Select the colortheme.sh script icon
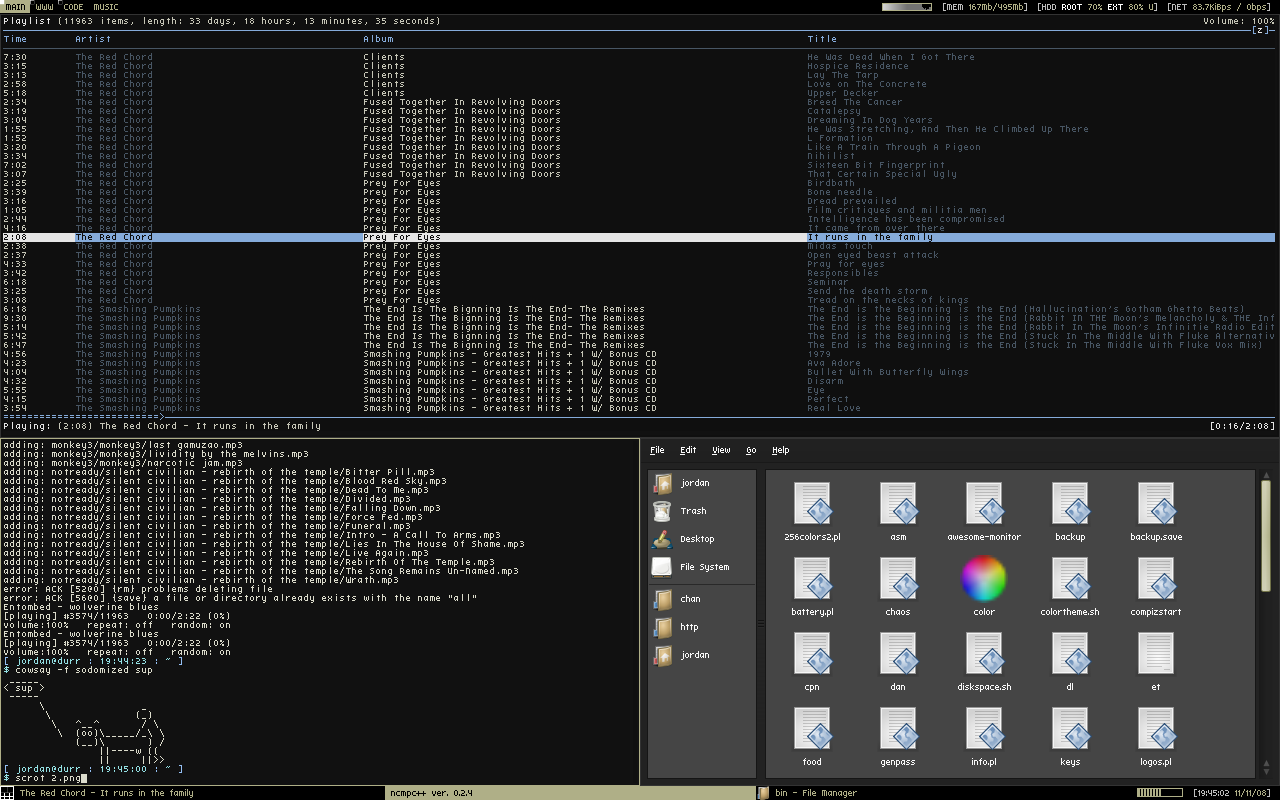The width and height of the screenshot is (1280, 800). tap(1070, 579)
